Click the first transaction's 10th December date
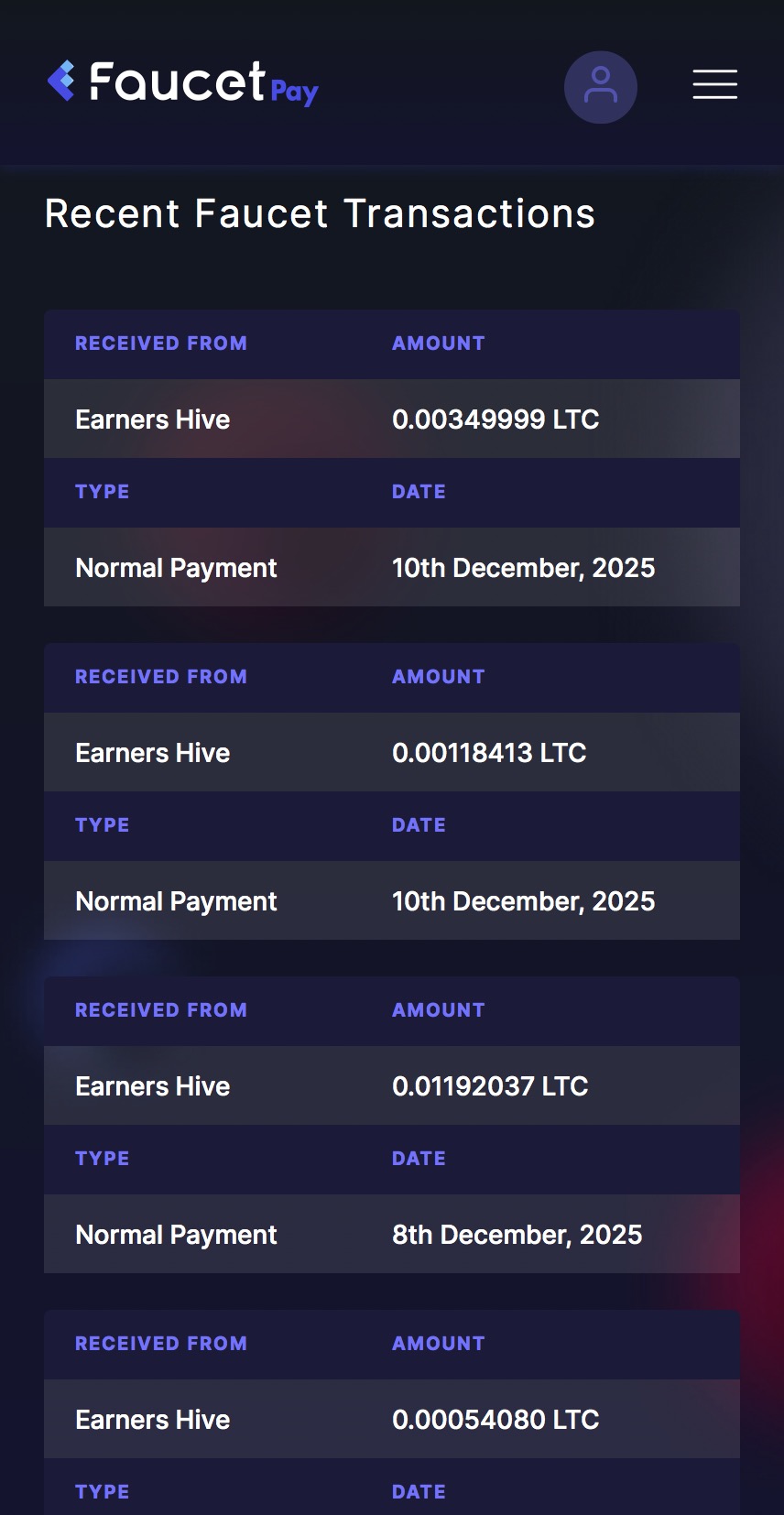The height and width of the screenshot is (1515, 784). 523,568
